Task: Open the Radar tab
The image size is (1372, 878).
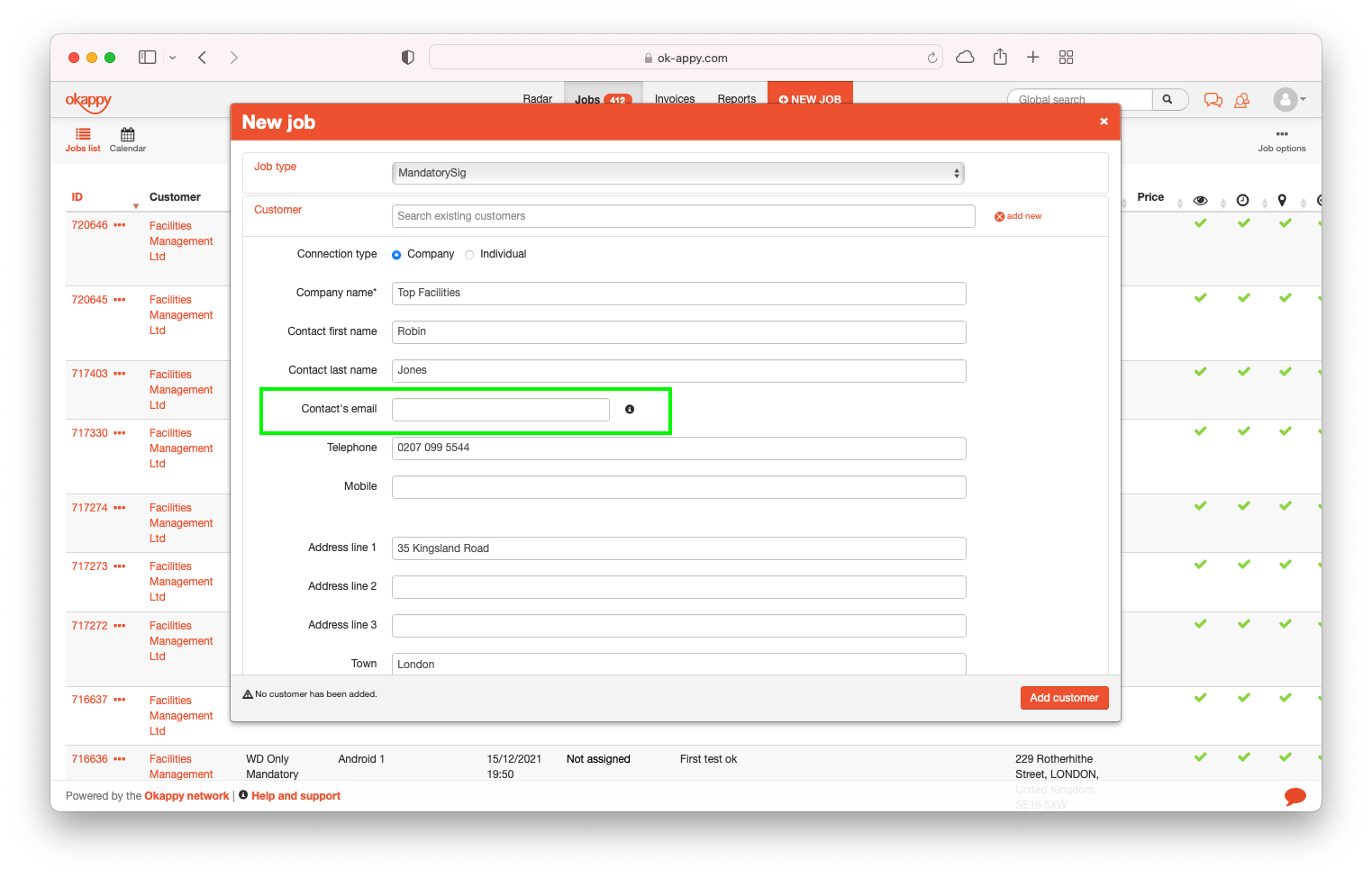Action: tap(538, 99)
